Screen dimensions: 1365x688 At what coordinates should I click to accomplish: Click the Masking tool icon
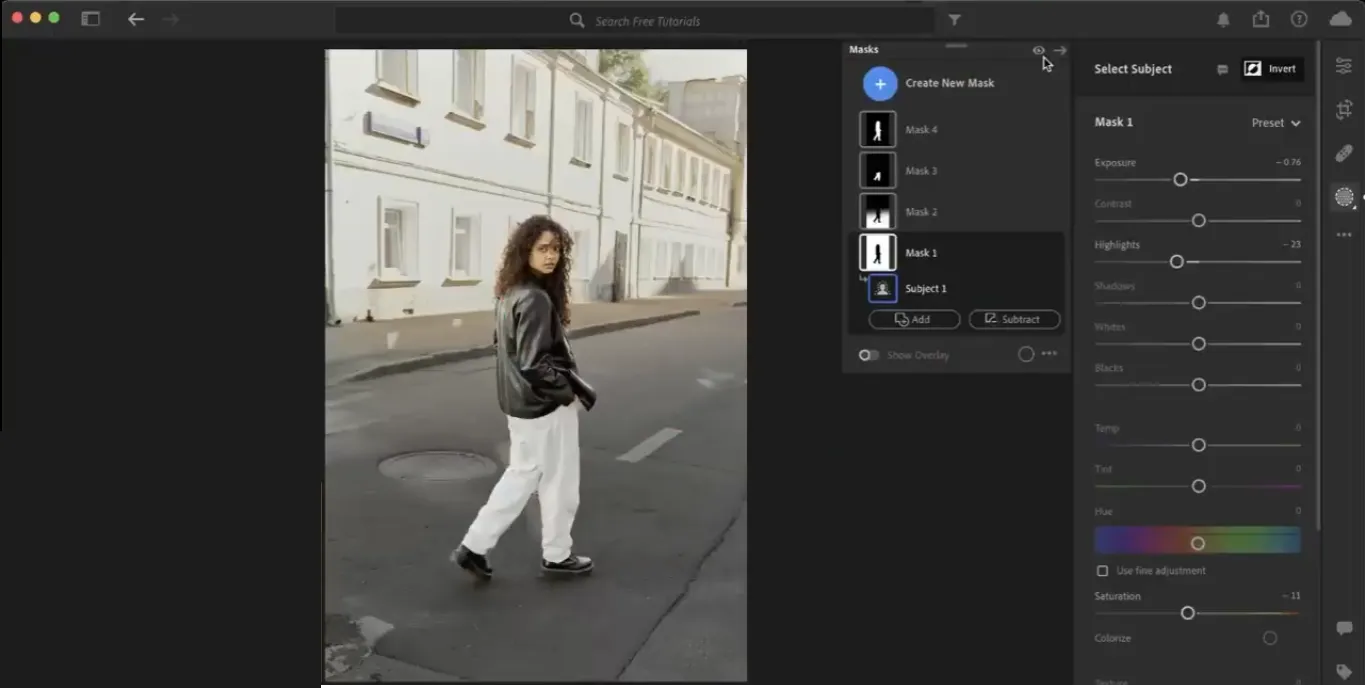[x=1343, y=197]
